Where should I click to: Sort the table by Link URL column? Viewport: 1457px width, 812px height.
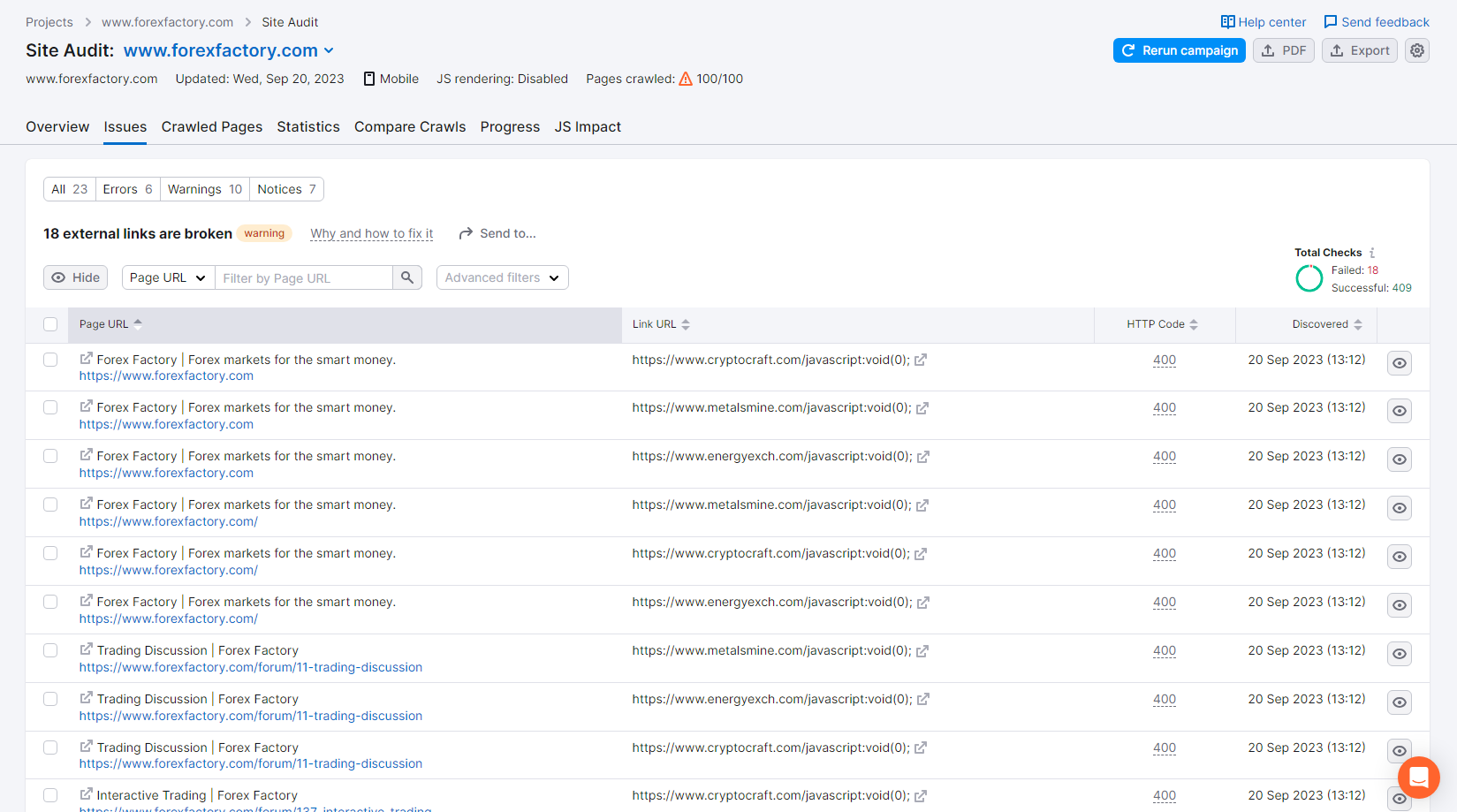pyautogui.click(x=661, y=324)
